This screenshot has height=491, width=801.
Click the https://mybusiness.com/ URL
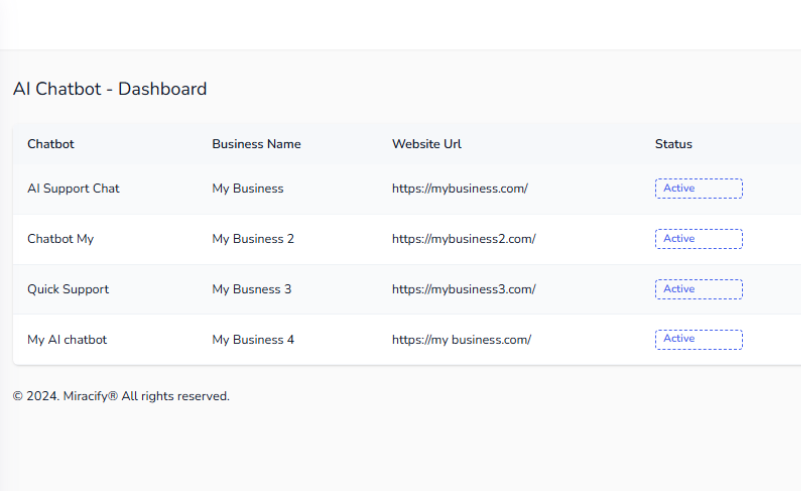[460, 189]
